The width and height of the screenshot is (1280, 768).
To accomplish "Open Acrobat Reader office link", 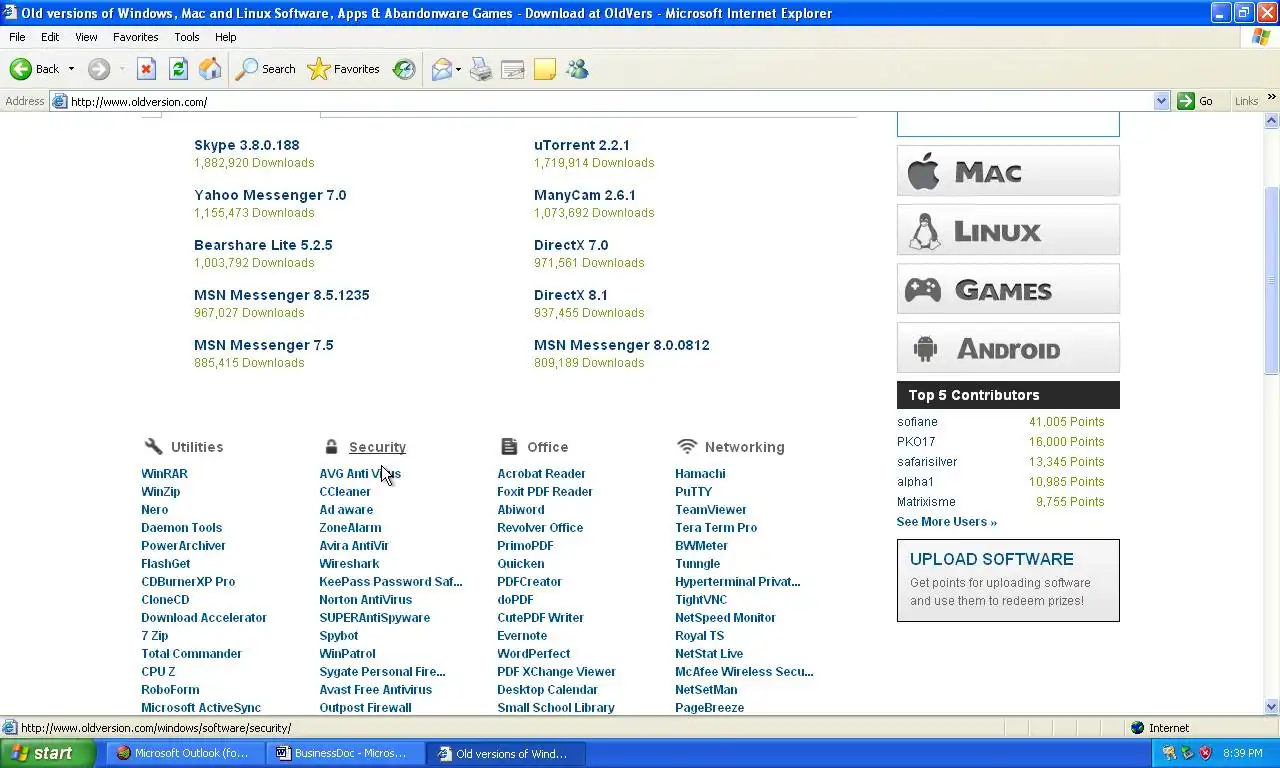I will [x=541, y=474].
